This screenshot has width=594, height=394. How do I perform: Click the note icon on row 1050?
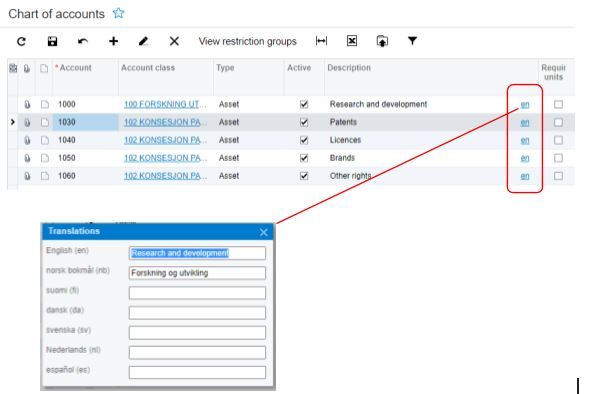45,158
